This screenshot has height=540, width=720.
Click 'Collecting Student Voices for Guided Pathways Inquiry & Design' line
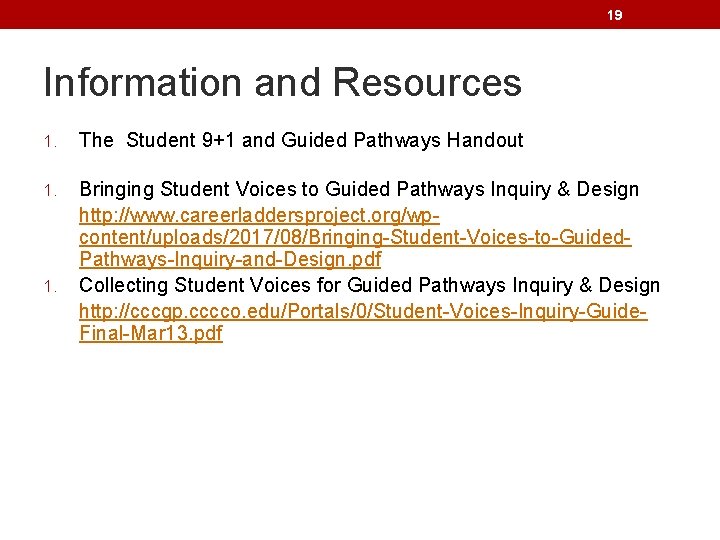(370, 285)
